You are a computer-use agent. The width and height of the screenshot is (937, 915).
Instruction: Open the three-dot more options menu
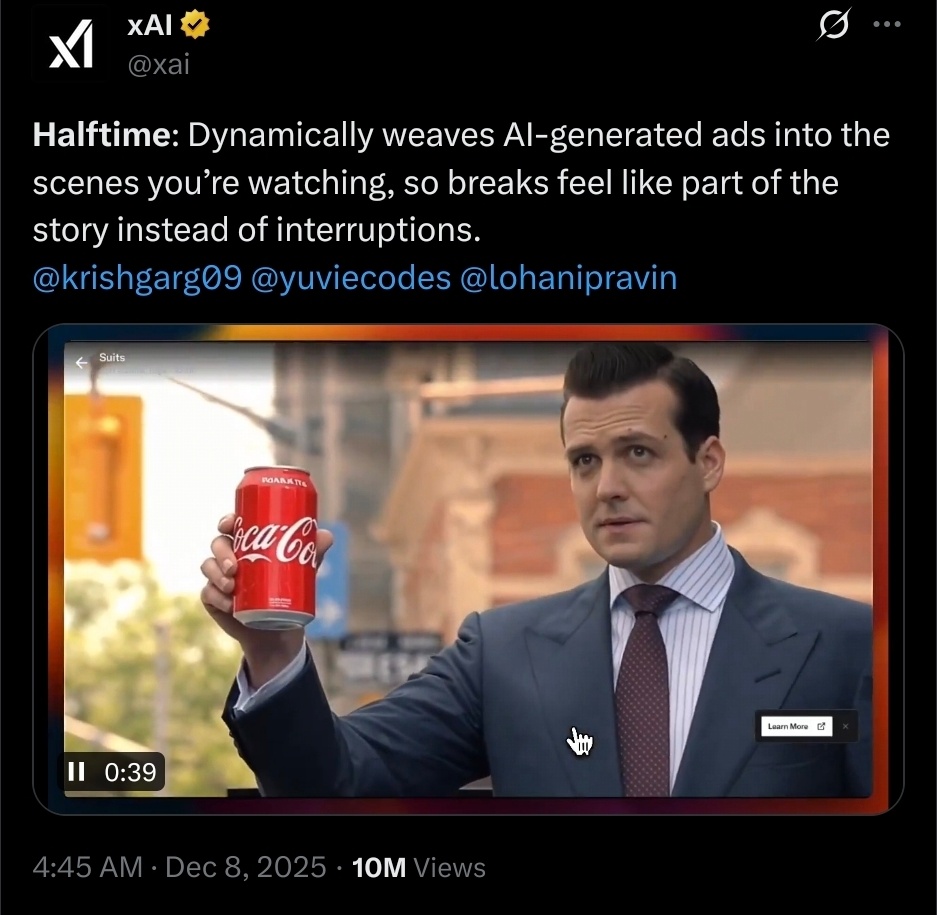click(887, 25)
